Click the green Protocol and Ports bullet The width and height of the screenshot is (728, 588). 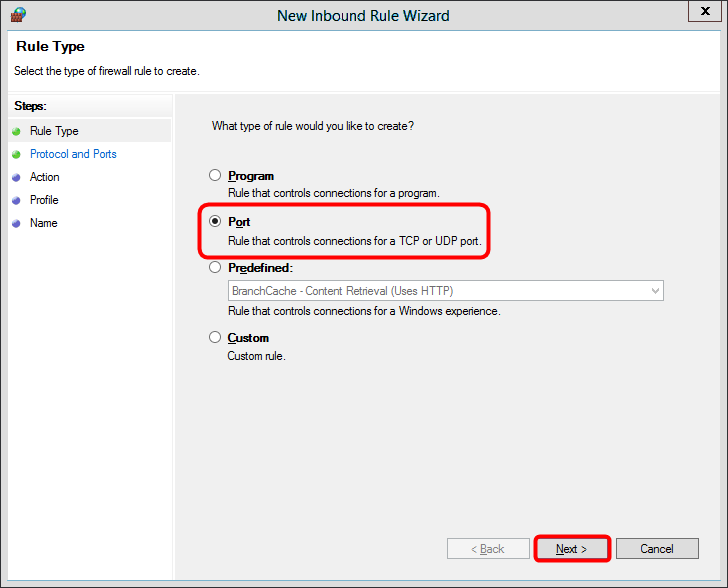click(16, 154)
